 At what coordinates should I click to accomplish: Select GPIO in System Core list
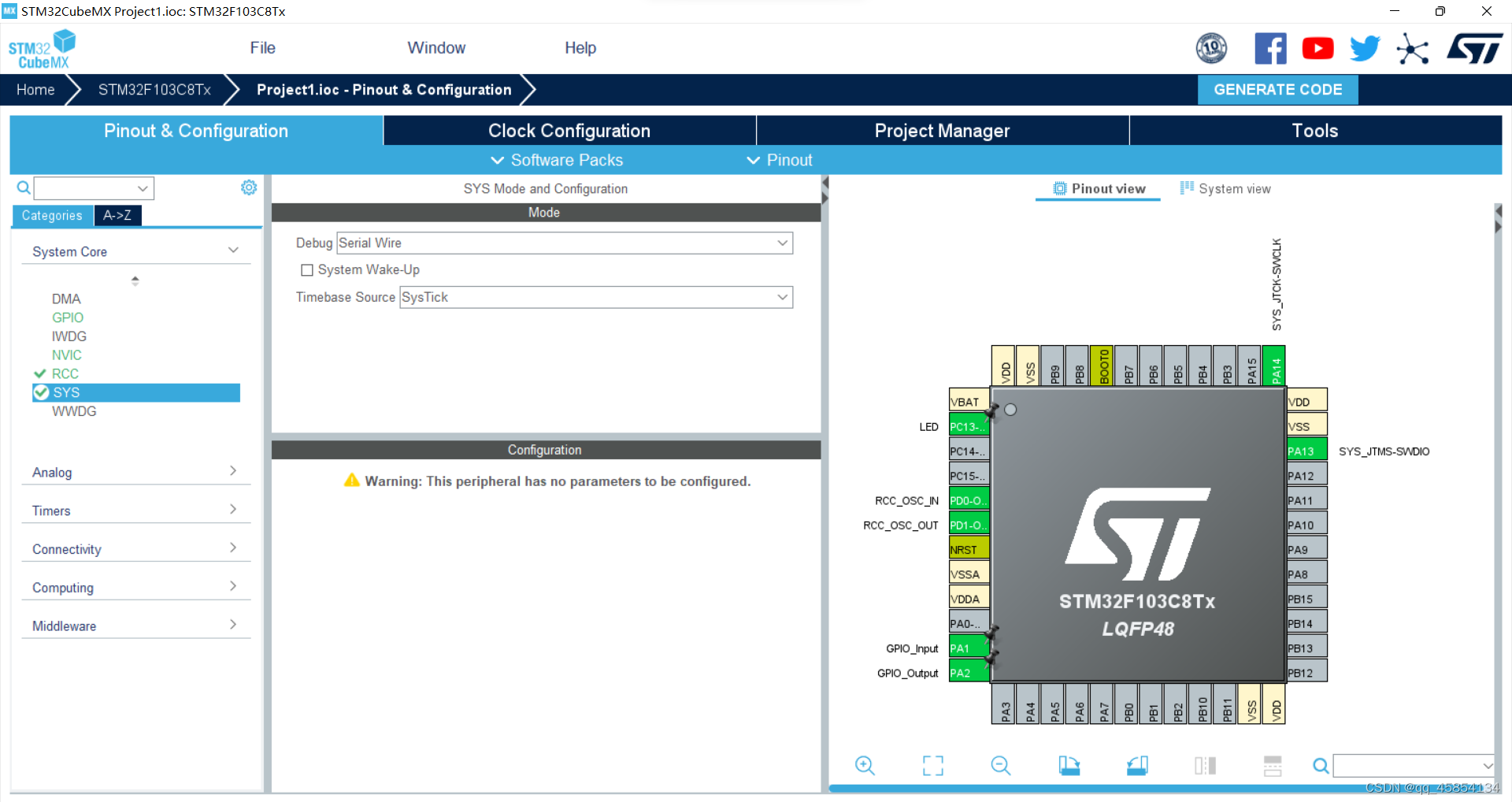coord(68,317)
